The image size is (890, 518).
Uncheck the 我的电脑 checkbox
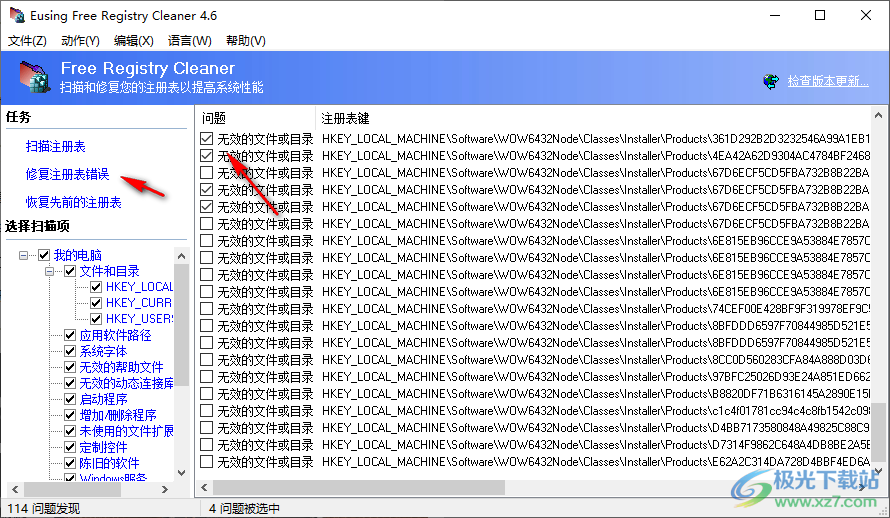[44, 255]
